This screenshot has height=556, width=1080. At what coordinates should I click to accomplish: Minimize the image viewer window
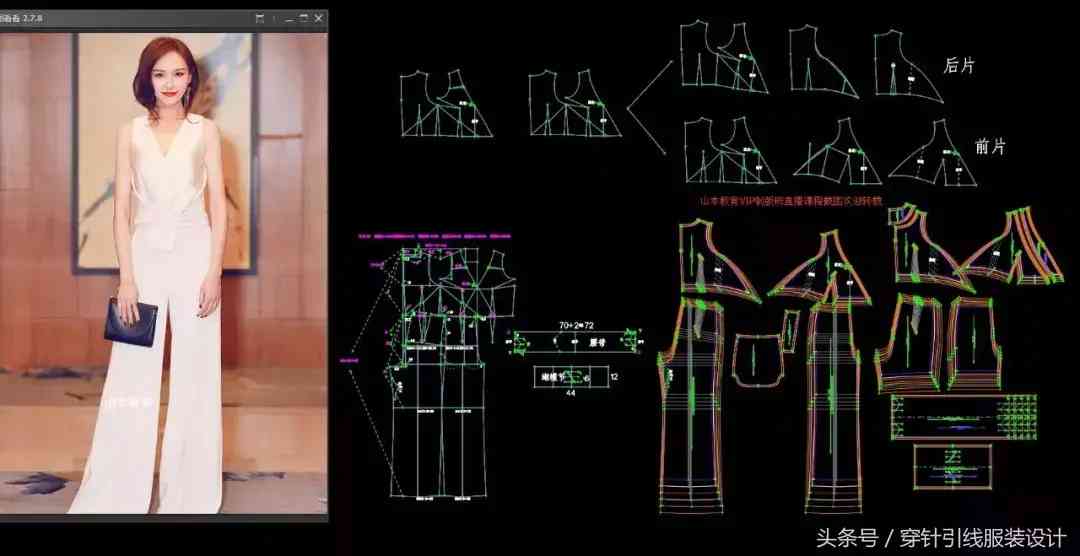click(x=288, y=19)
